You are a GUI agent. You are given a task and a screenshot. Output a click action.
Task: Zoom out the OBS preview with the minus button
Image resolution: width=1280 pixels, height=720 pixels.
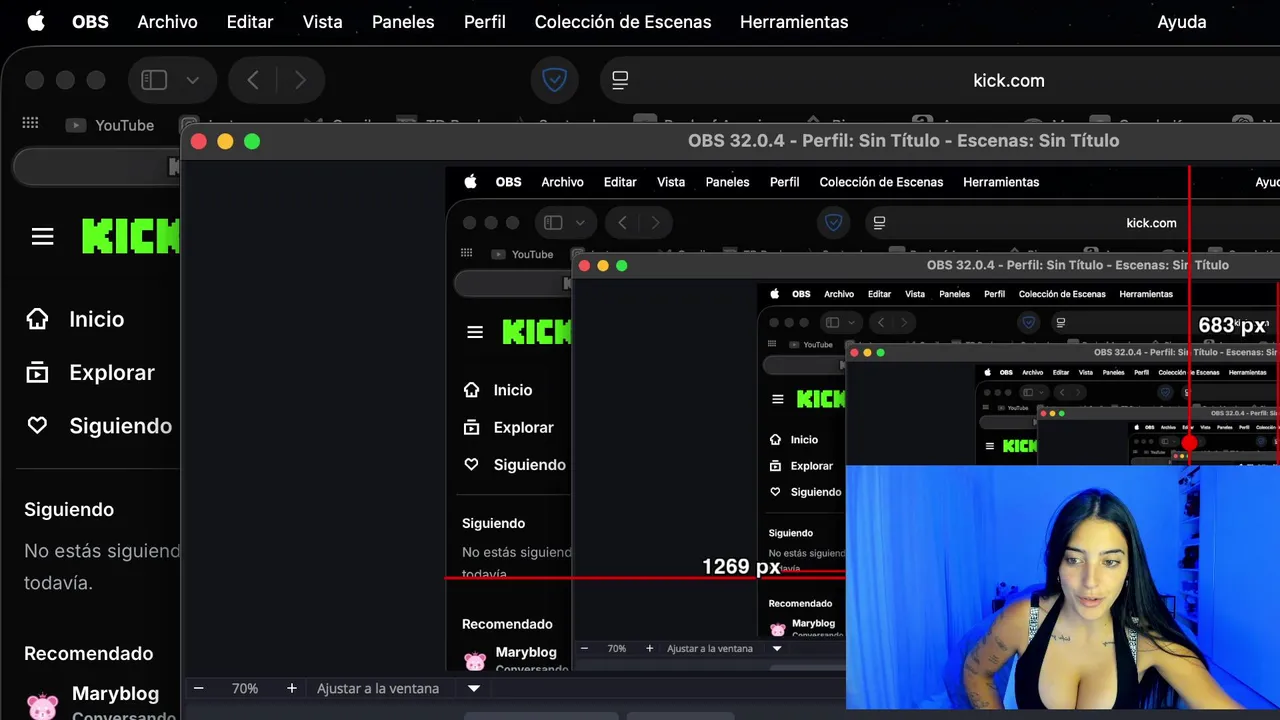pyautogui.click(x=198, y=688)
